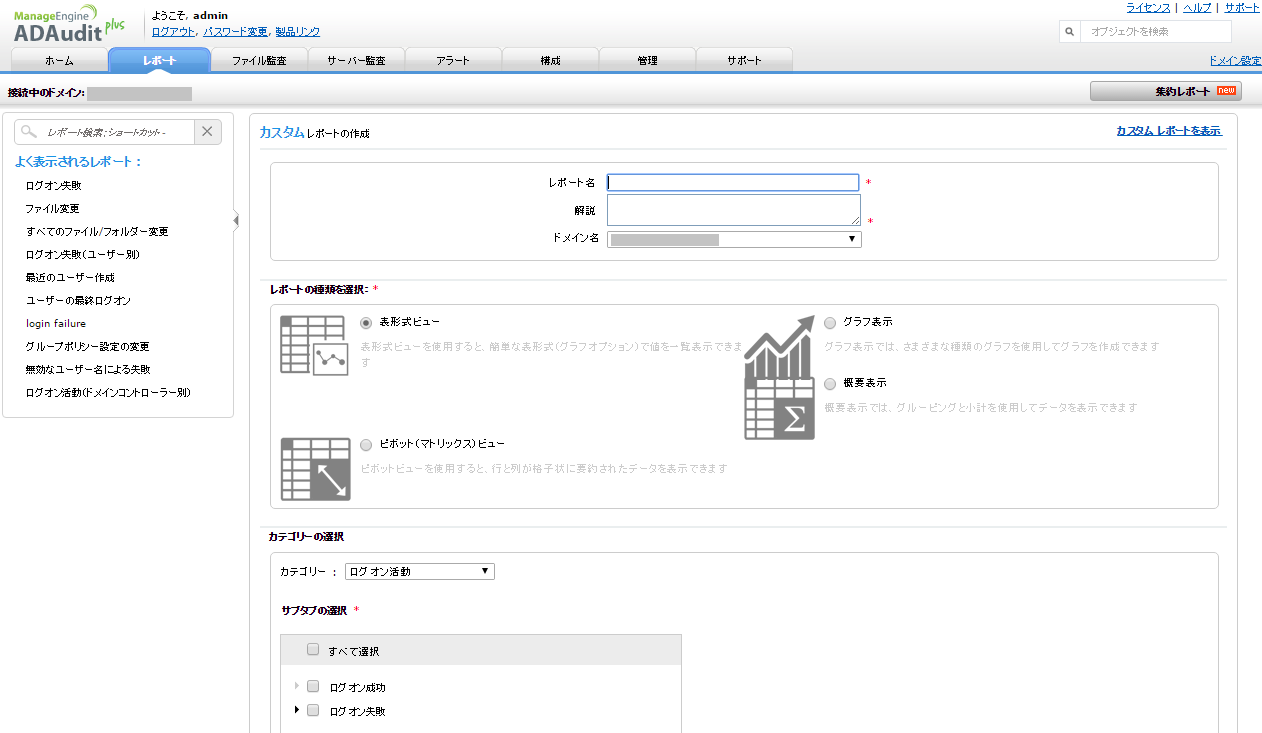Select the 概要表示 radio button
Viewport: 1262px width, 733px height.
[x=830, y=383]
